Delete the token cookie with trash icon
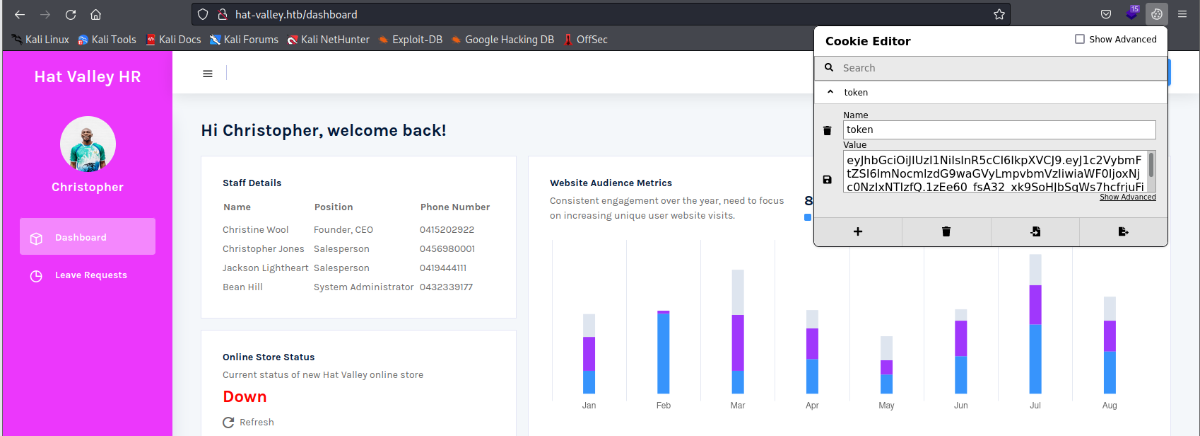This screenshot has width=1200, height=436. [x=827, y=130]
